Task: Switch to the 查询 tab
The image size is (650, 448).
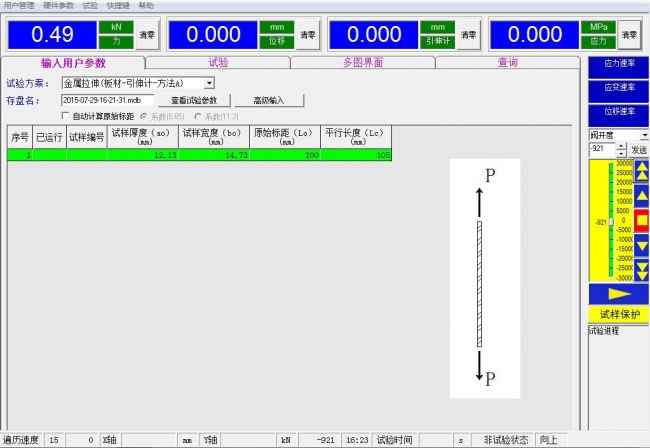Action: 507,63
